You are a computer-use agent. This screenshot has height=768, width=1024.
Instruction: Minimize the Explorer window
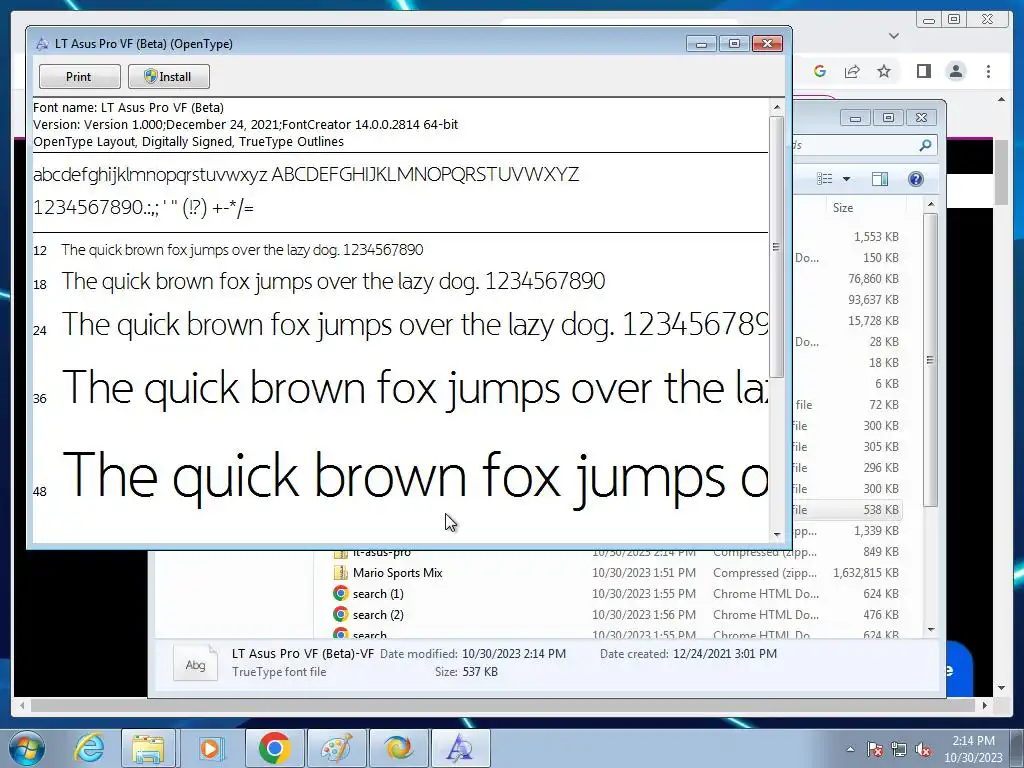[x=856, y=118]
